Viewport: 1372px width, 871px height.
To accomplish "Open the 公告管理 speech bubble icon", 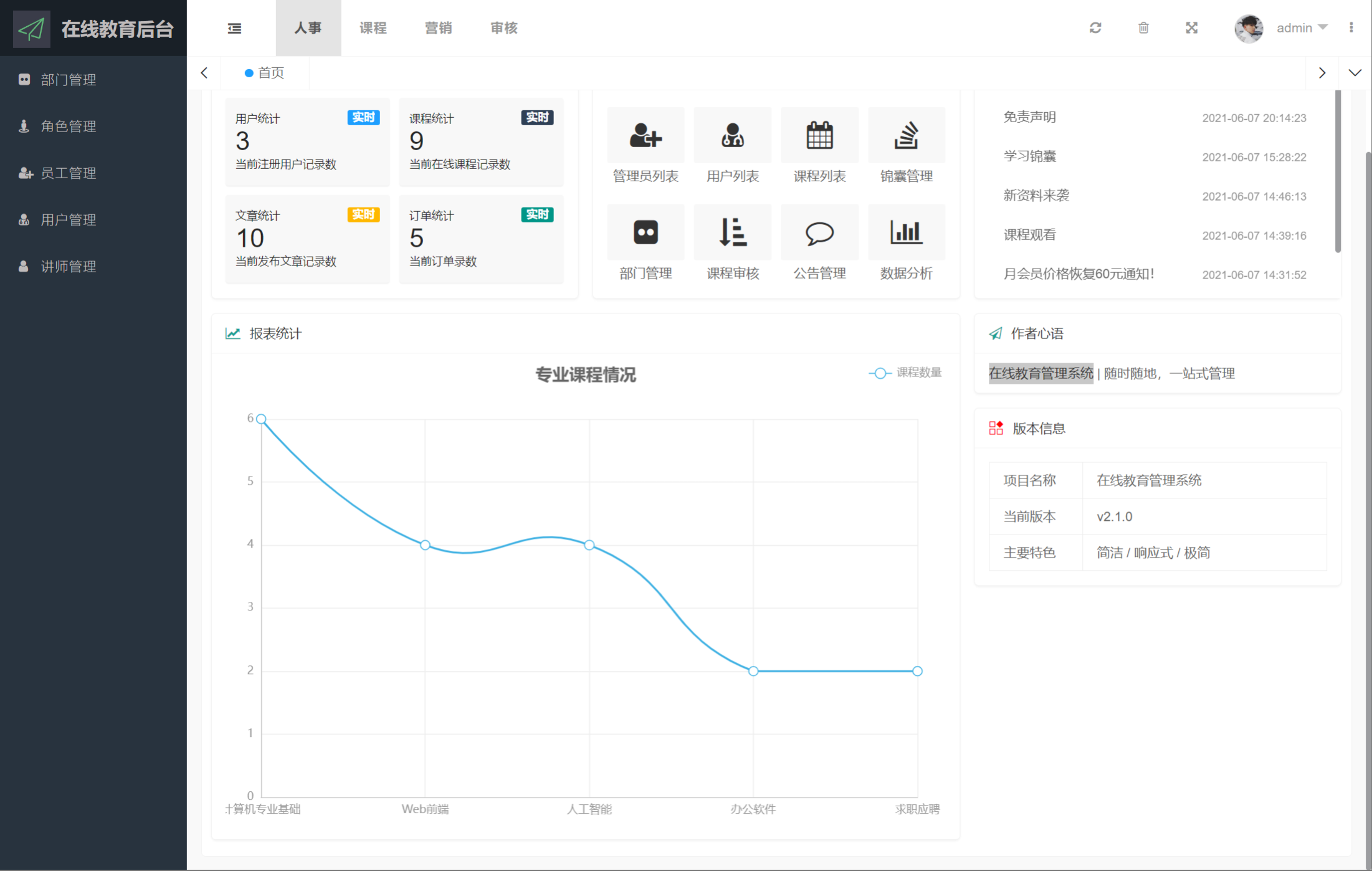I will click(819, 232).
